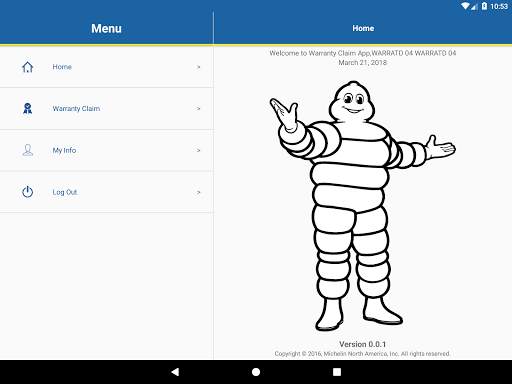Tap the Michelin Man mascot image
This screenshot has width=512, height=384.
(363, 206)
